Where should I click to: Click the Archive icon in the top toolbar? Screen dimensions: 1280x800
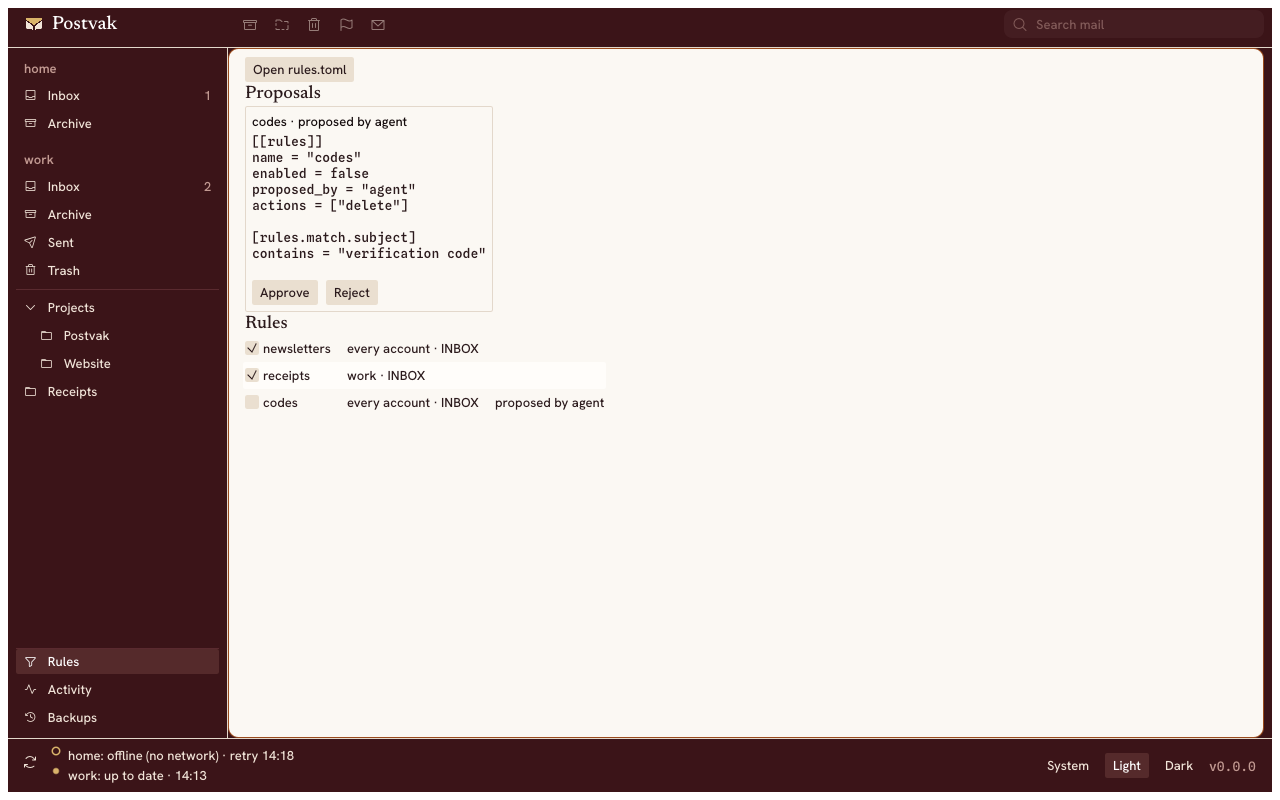coord(250,25)
